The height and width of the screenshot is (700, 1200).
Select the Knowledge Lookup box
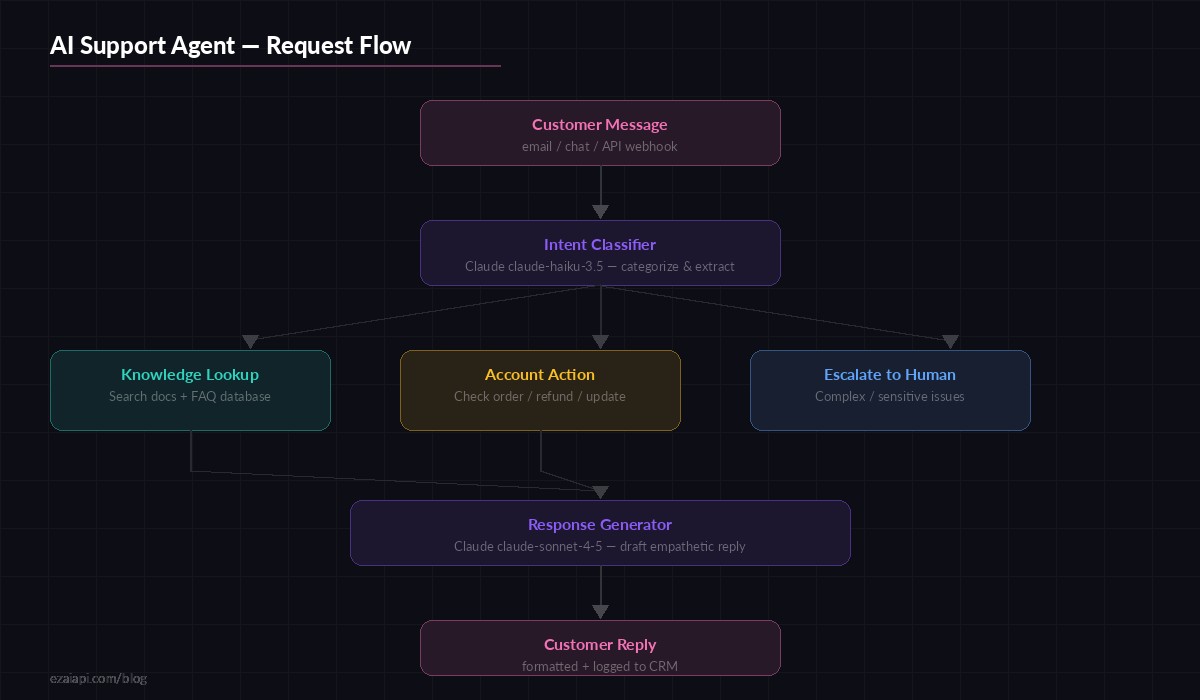pyautogui.click(x=190, y=390)
